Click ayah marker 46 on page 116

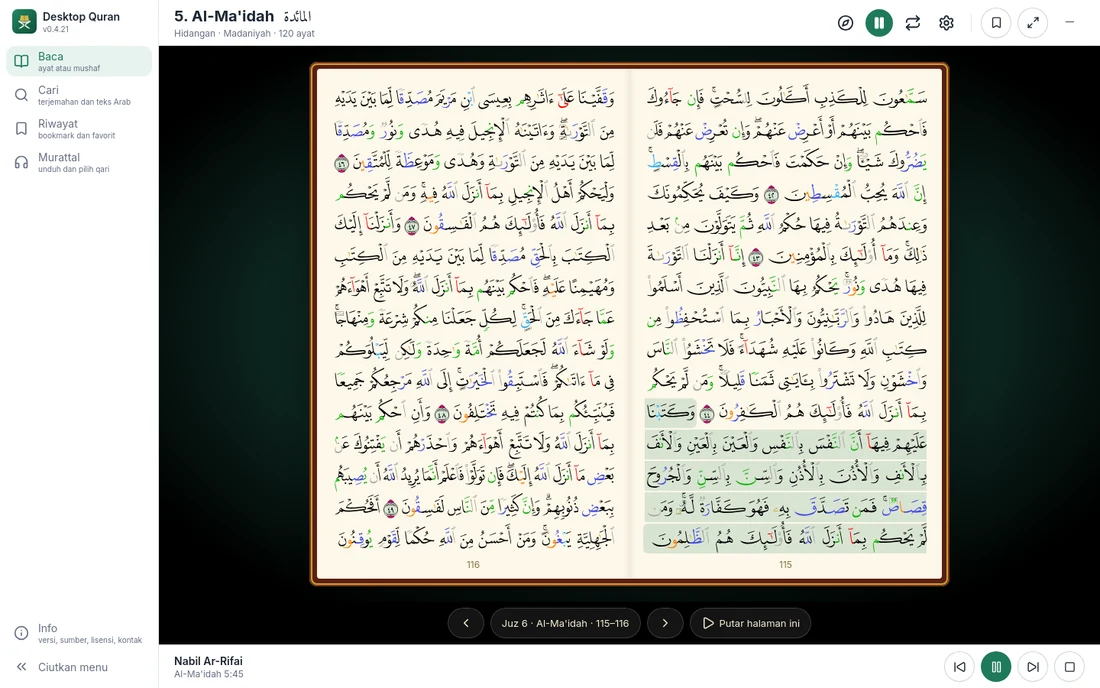[x=342, y=163]
